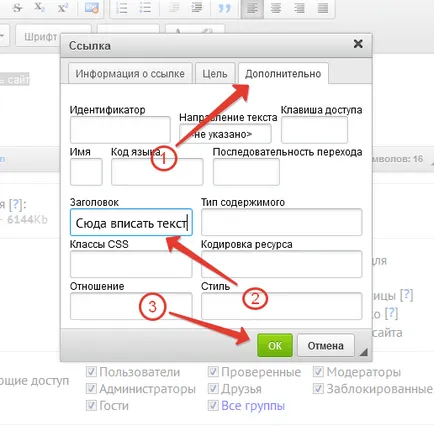Apply superscript formatting in the toolbar
Screen dimensions: 434x426
(63, 7)
